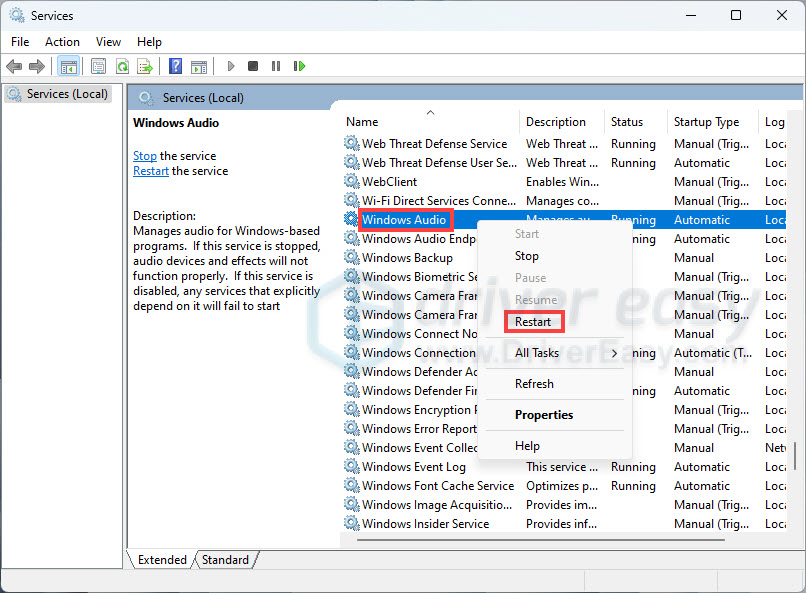
Task: Click the gear icon beside Windows Event Log
Action: (352, 467)
